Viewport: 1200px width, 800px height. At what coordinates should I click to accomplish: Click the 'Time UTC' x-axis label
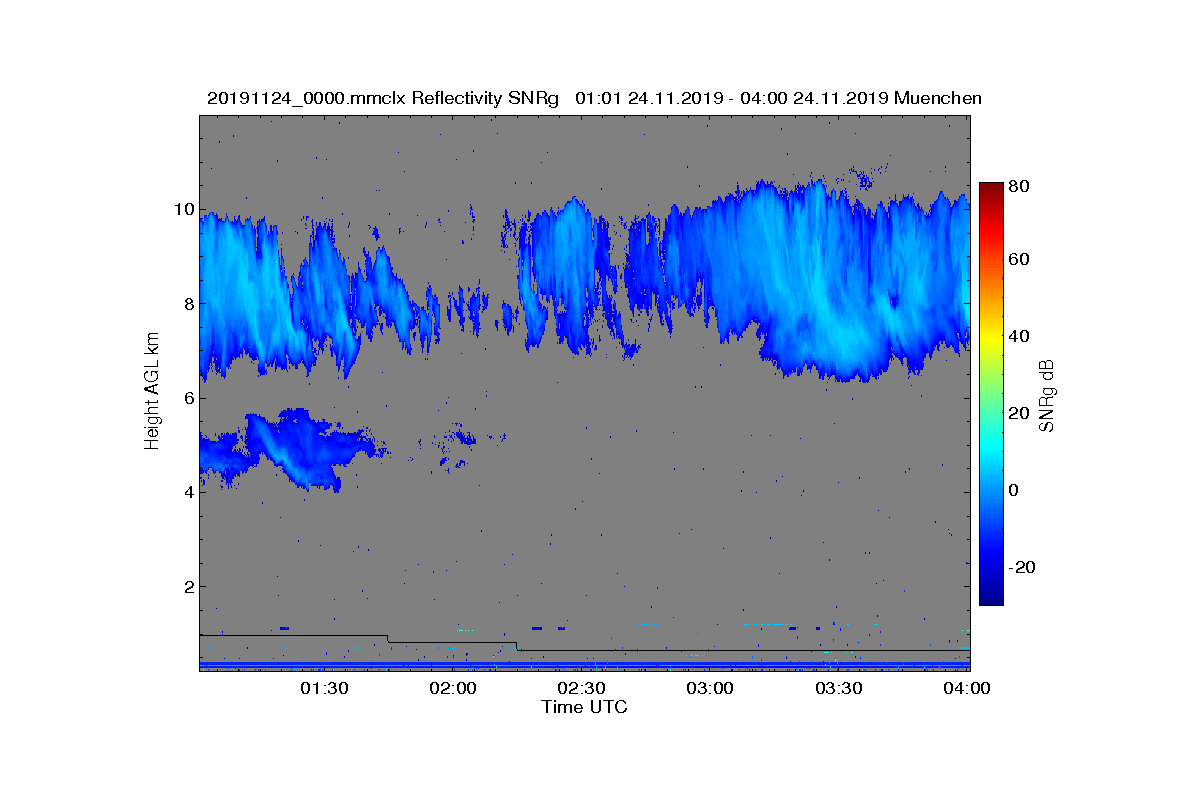(585, 707)
